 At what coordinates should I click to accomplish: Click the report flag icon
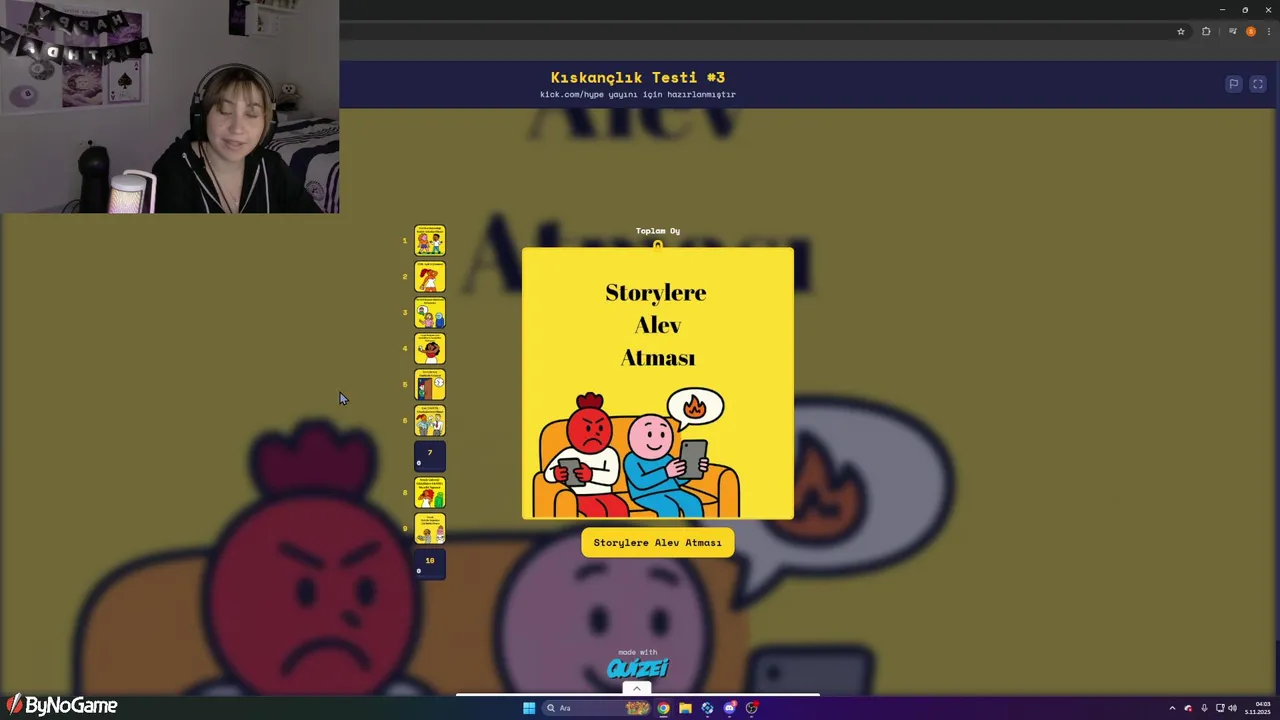pyautogui.click(x=1234, y=84)
